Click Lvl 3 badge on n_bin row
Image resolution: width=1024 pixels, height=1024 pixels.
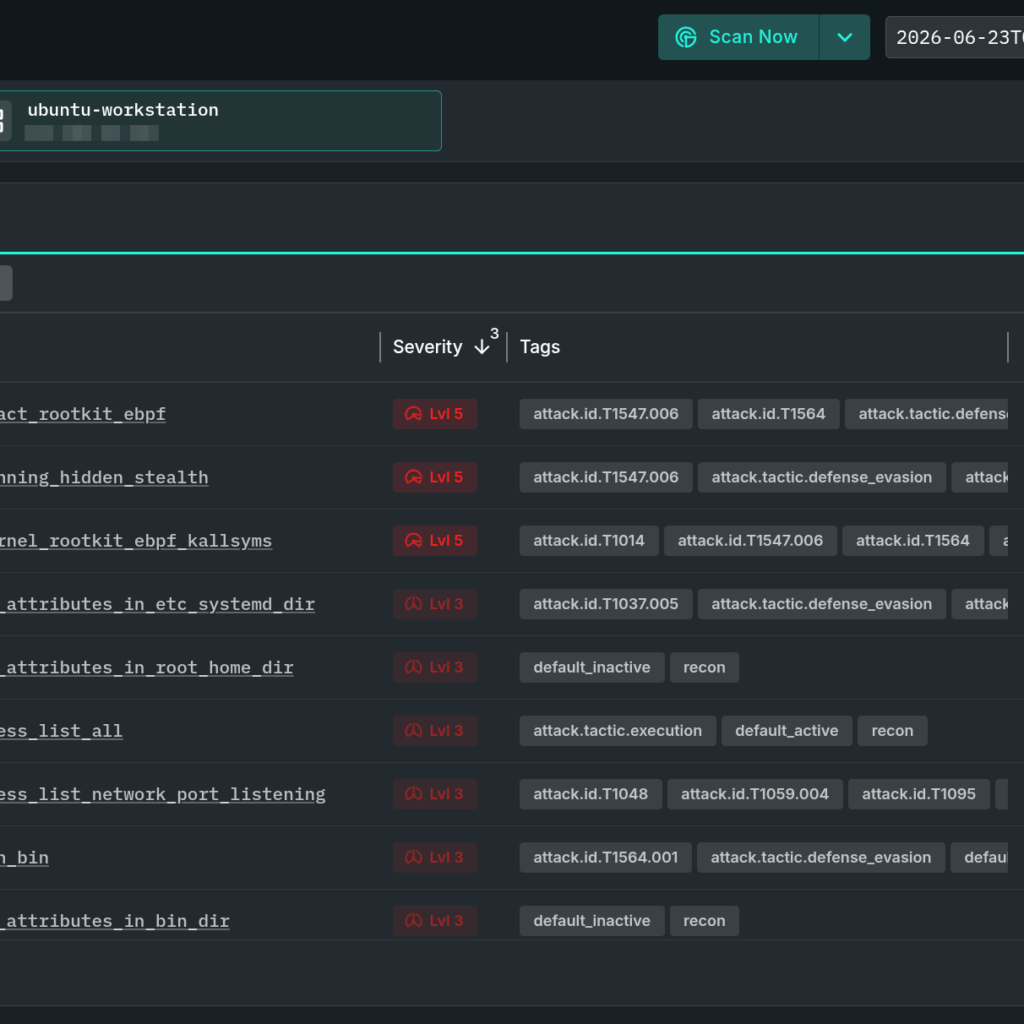tap(435, 857)
